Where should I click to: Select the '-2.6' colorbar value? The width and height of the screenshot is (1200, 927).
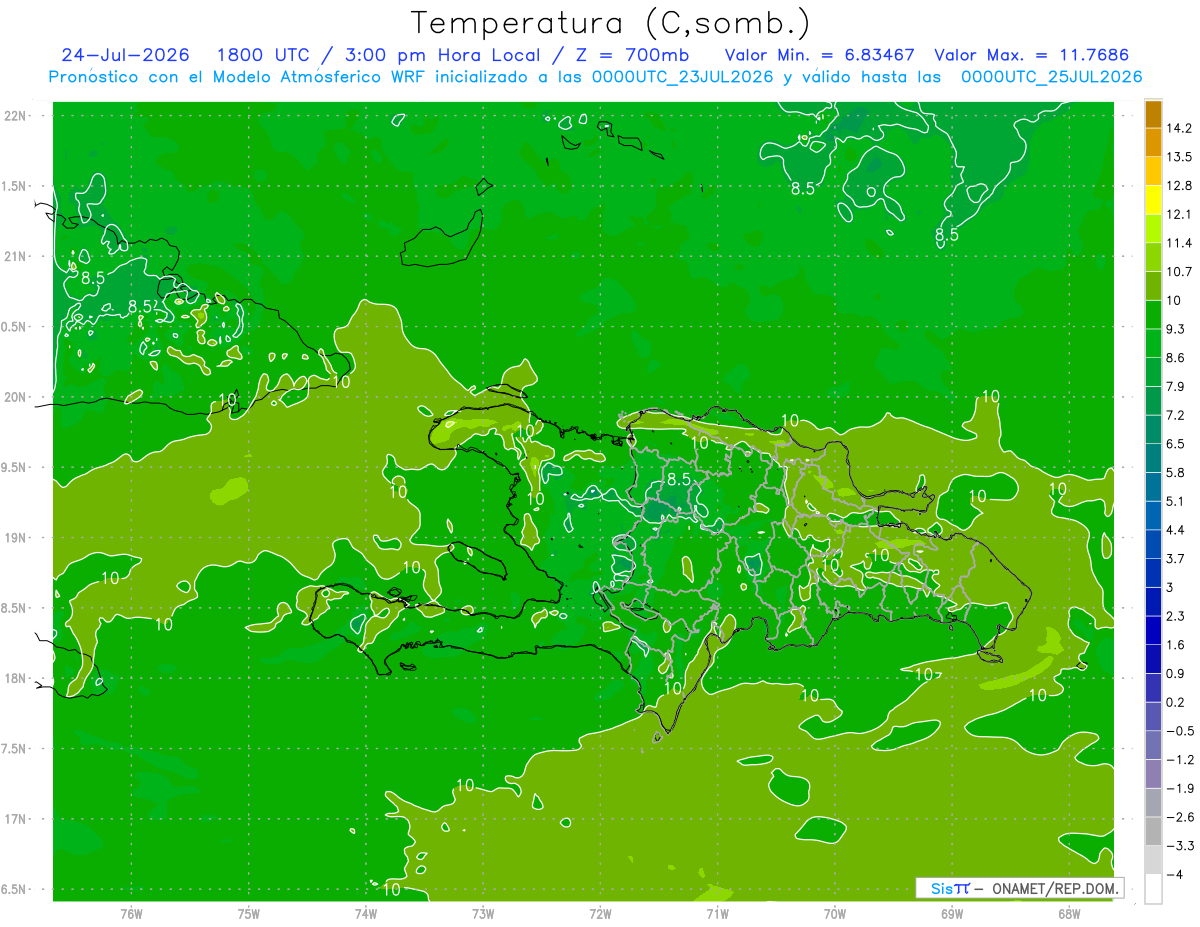[1180, 817]
